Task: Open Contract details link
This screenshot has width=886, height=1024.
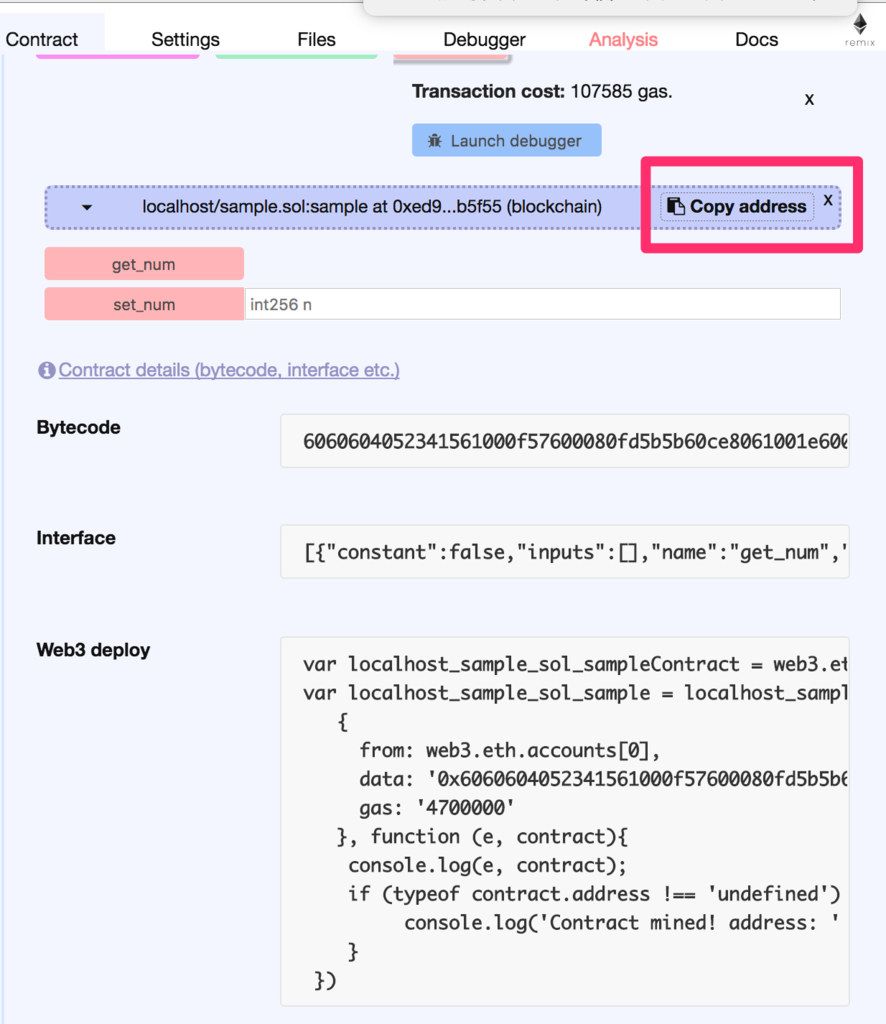Action: (x=229, y=370)
